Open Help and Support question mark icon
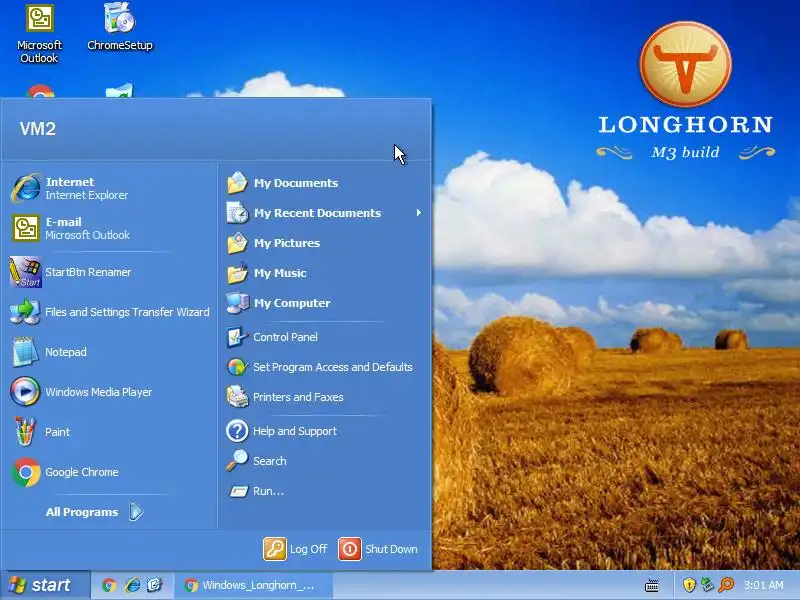 coord(237,431)
